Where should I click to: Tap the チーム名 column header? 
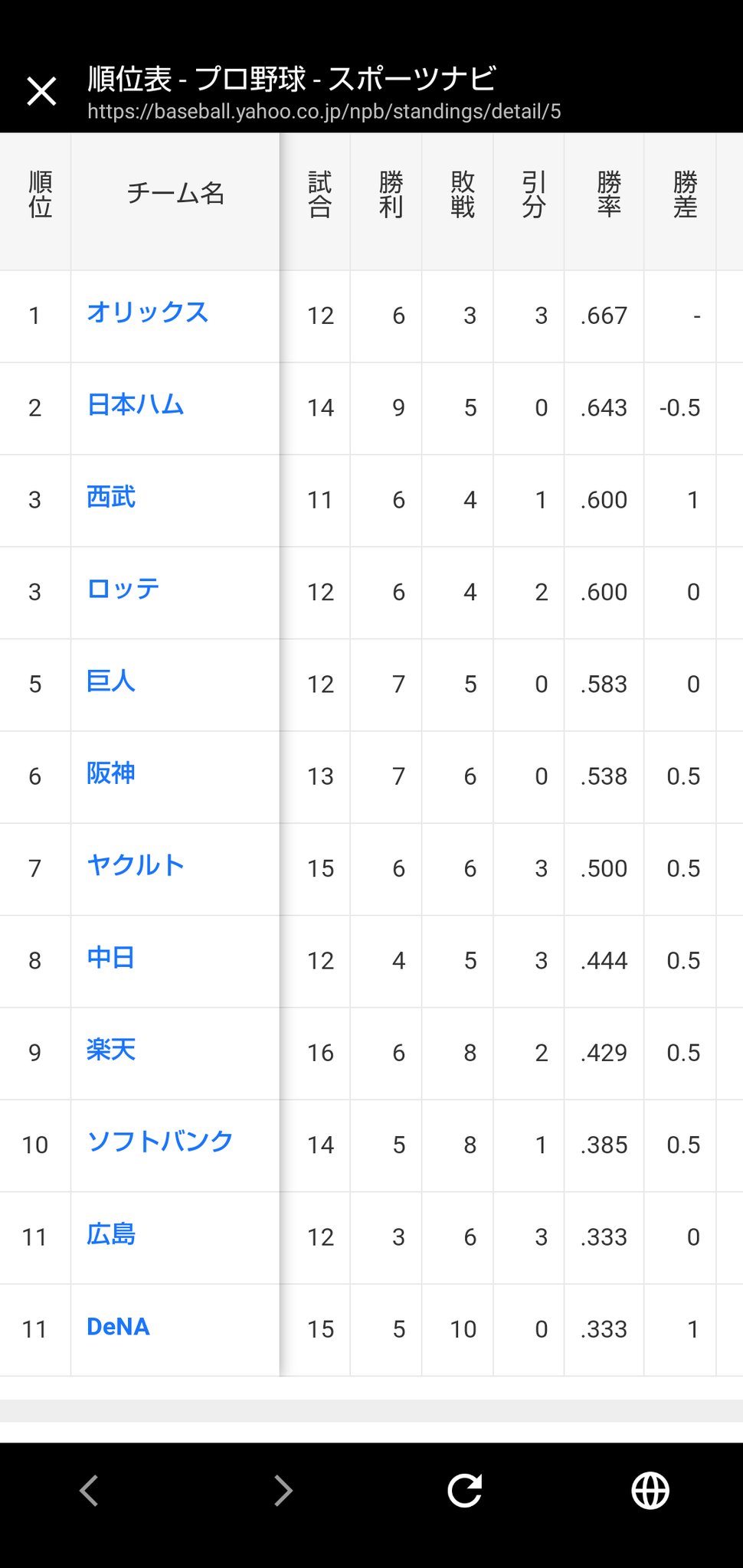[175, 194]
